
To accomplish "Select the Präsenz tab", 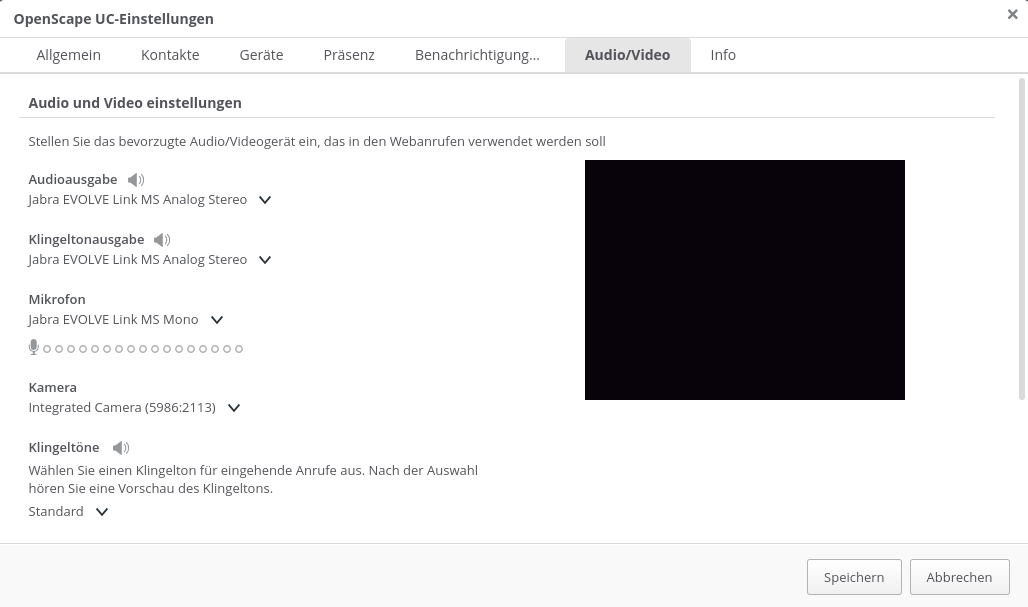I will [349, 55].
